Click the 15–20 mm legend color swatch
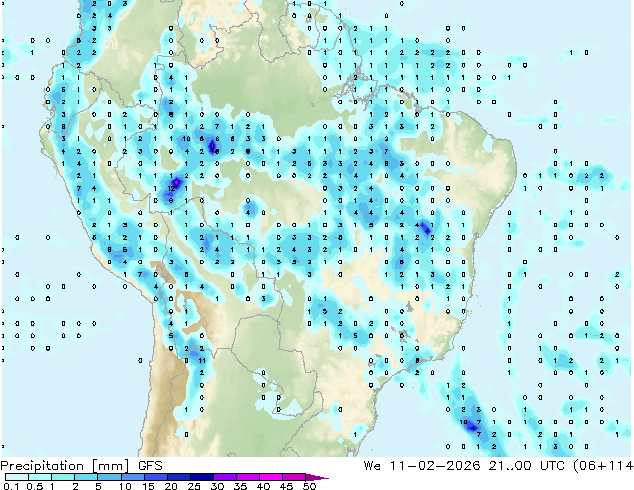 point(155,477)
